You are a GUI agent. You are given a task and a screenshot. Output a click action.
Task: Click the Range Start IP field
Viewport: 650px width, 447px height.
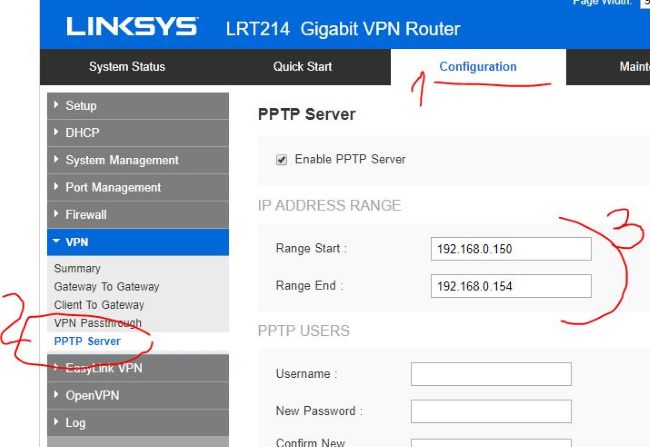click(x=510, y=248)
